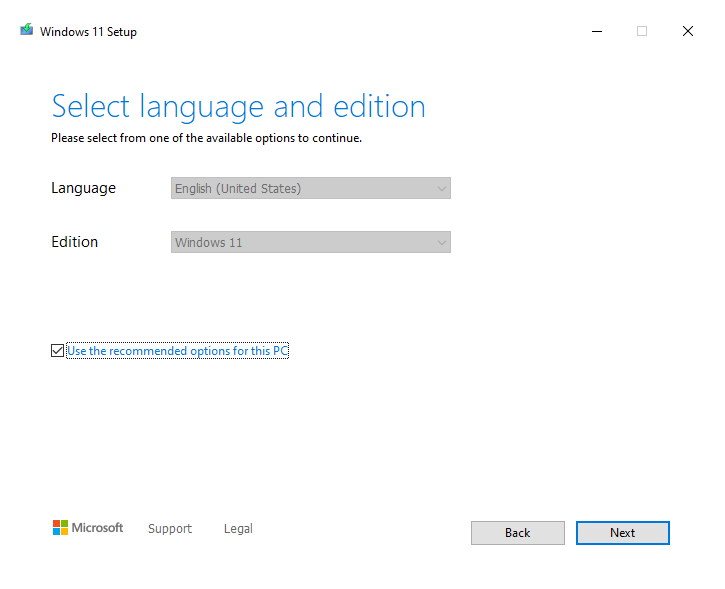Minimize the Windows 11 Setup window
Viewport: 725px width, 589px height.
(597, 31)
